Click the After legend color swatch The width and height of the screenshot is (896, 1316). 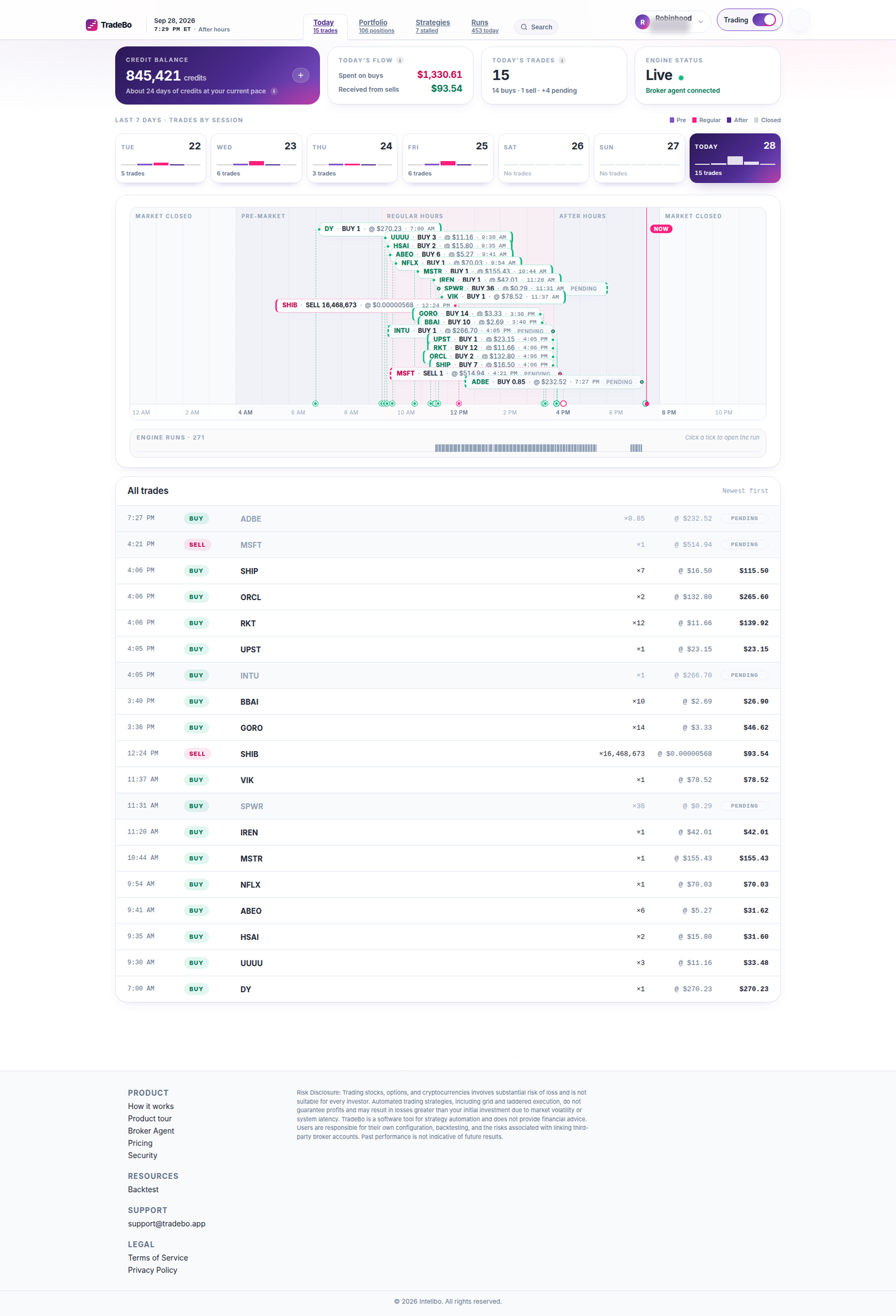[x=729, y=120]
